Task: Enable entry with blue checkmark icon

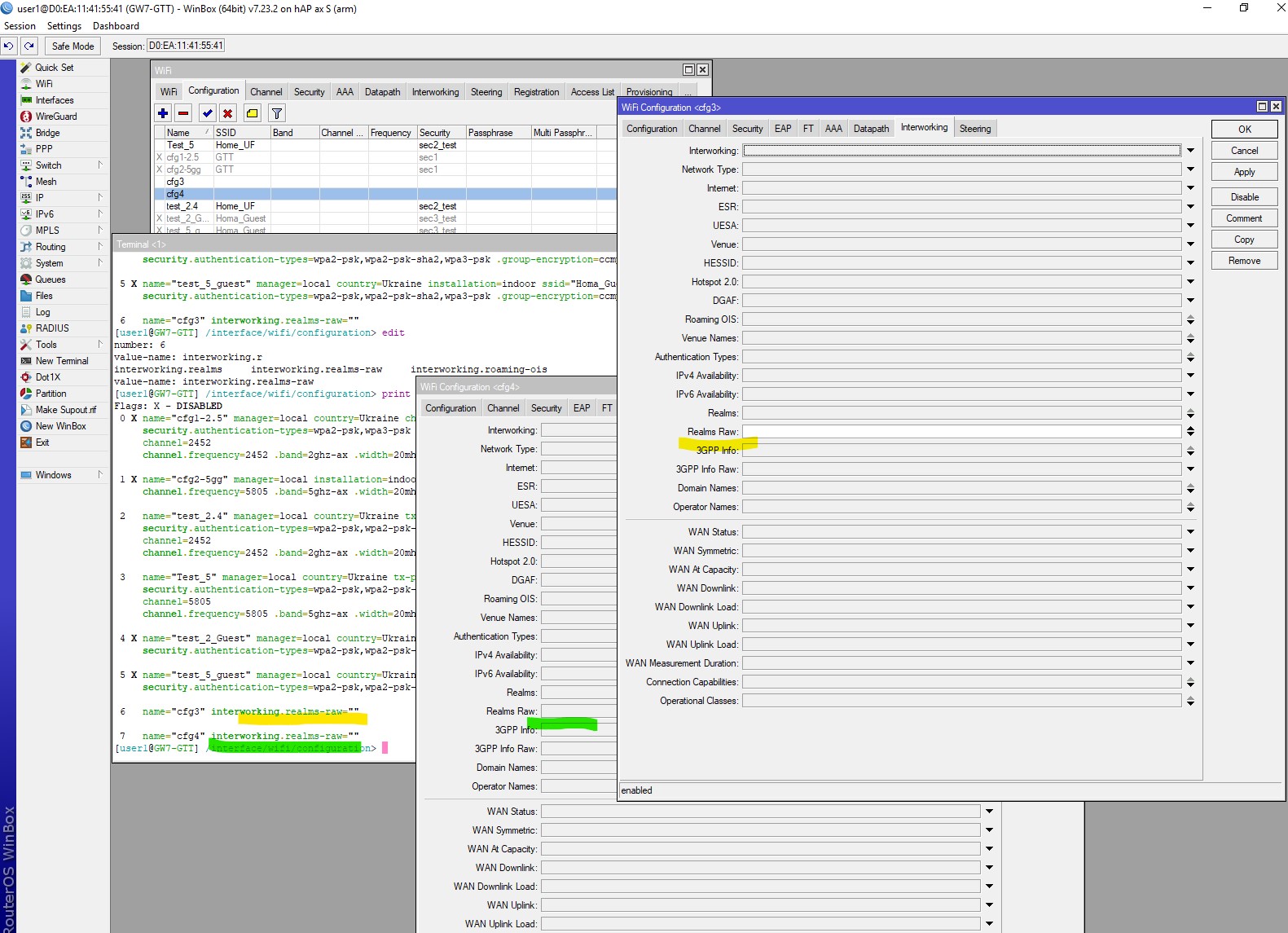Action: [x=208, y=113]
